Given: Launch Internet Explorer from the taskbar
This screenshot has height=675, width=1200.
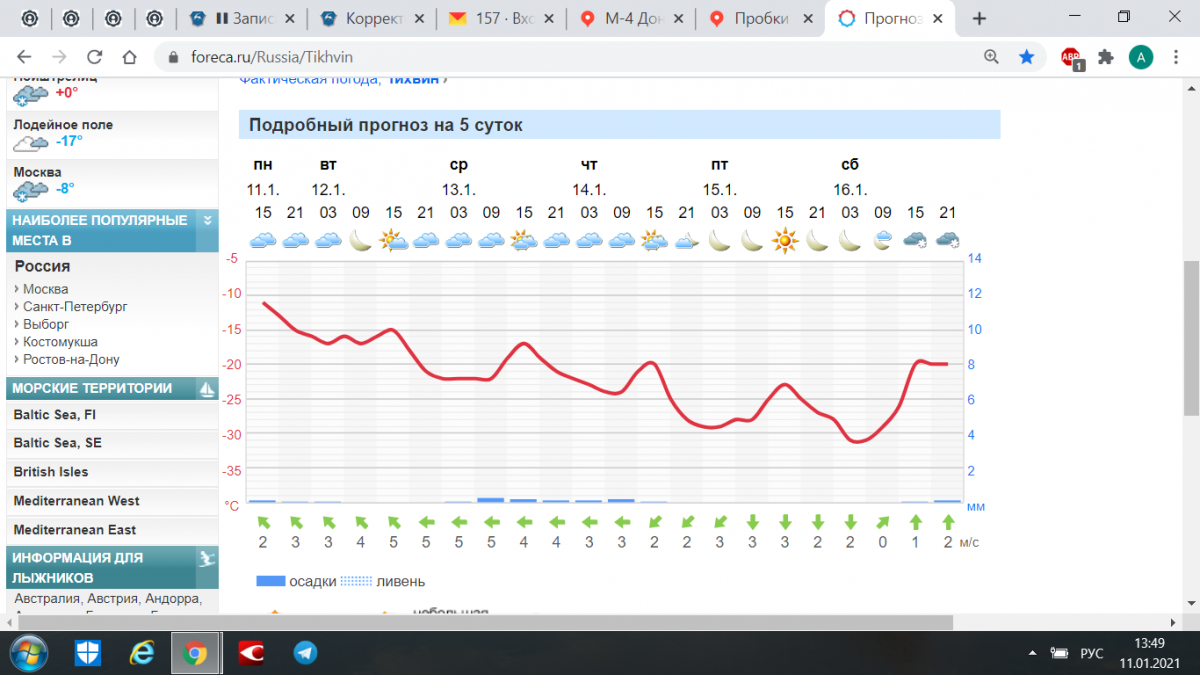Looking at the screenshot, I should coord(142,653).
